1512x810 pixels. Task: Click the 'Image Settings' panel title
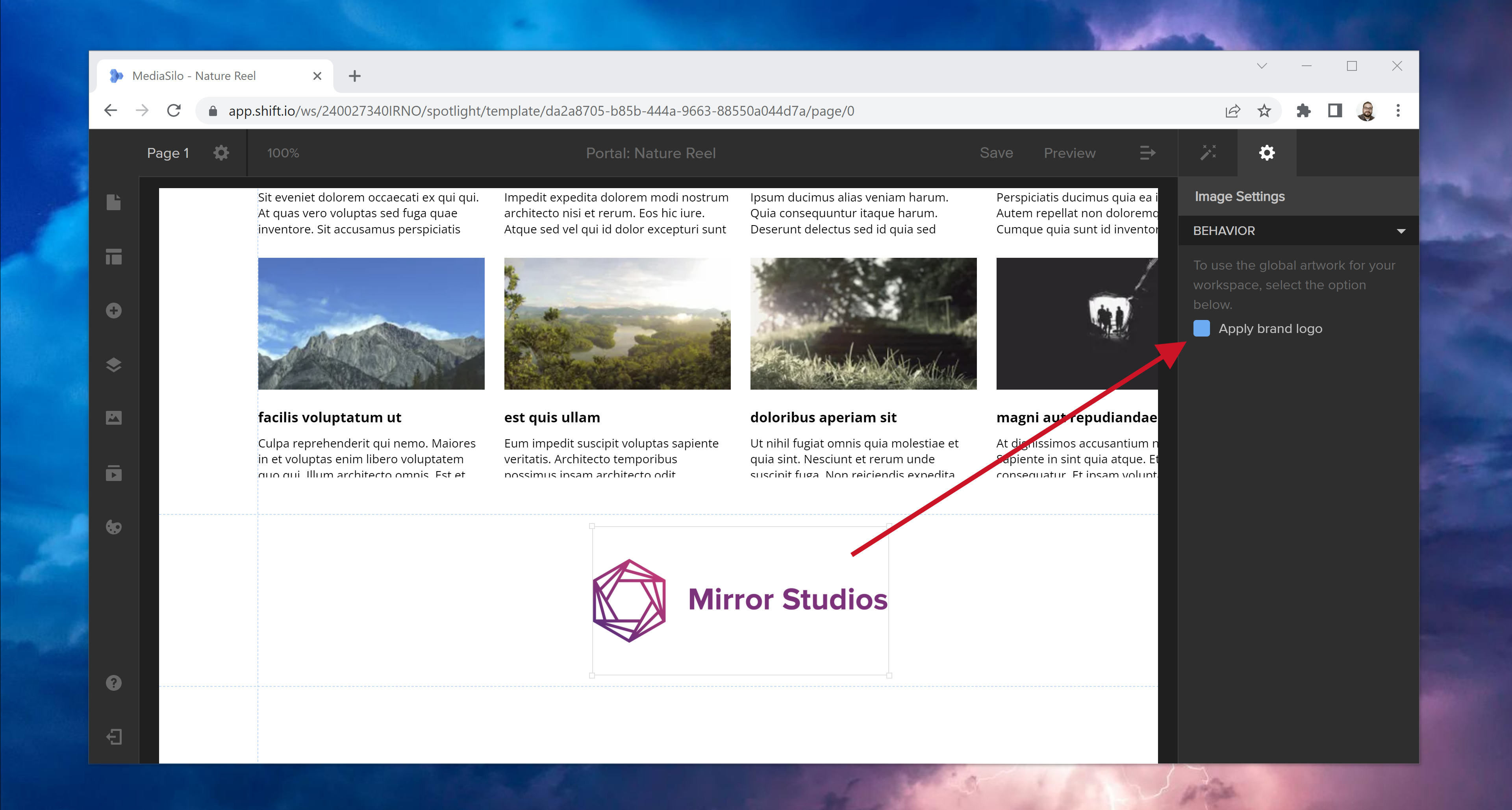click(x=1240, y=196)
